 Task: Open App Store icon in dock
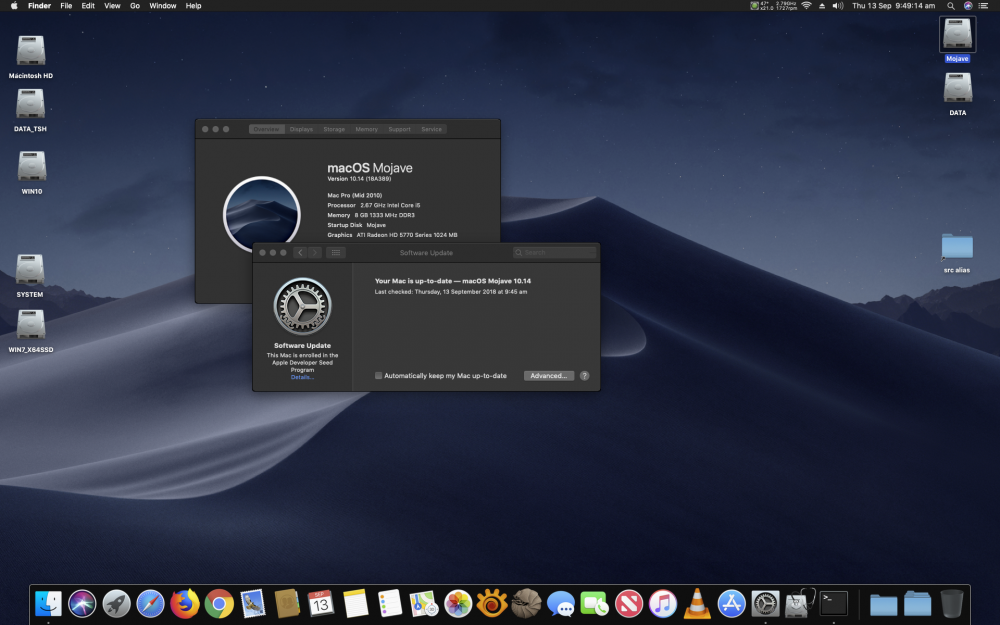pos(732,603)
